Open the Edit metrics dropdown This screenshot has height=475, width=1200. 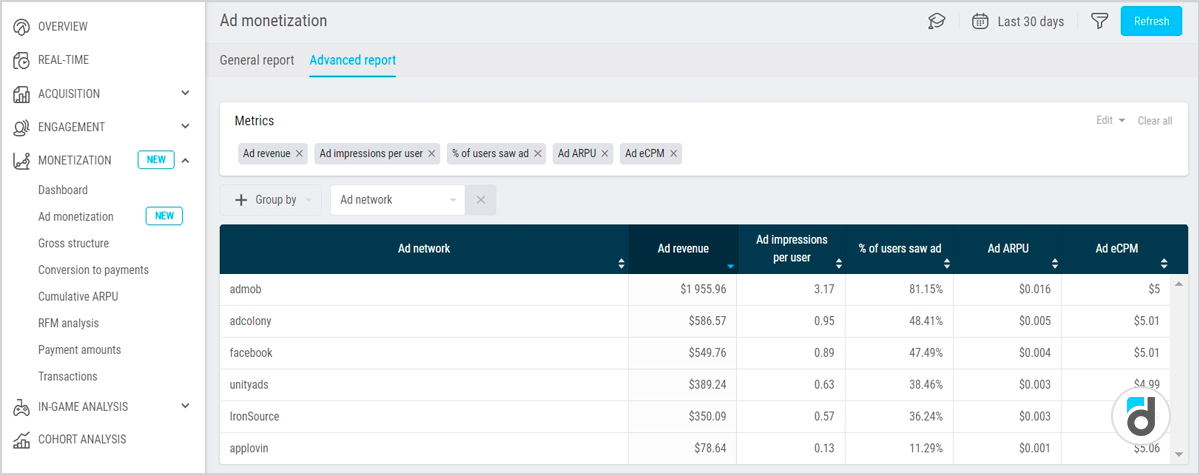point(1110,121)
